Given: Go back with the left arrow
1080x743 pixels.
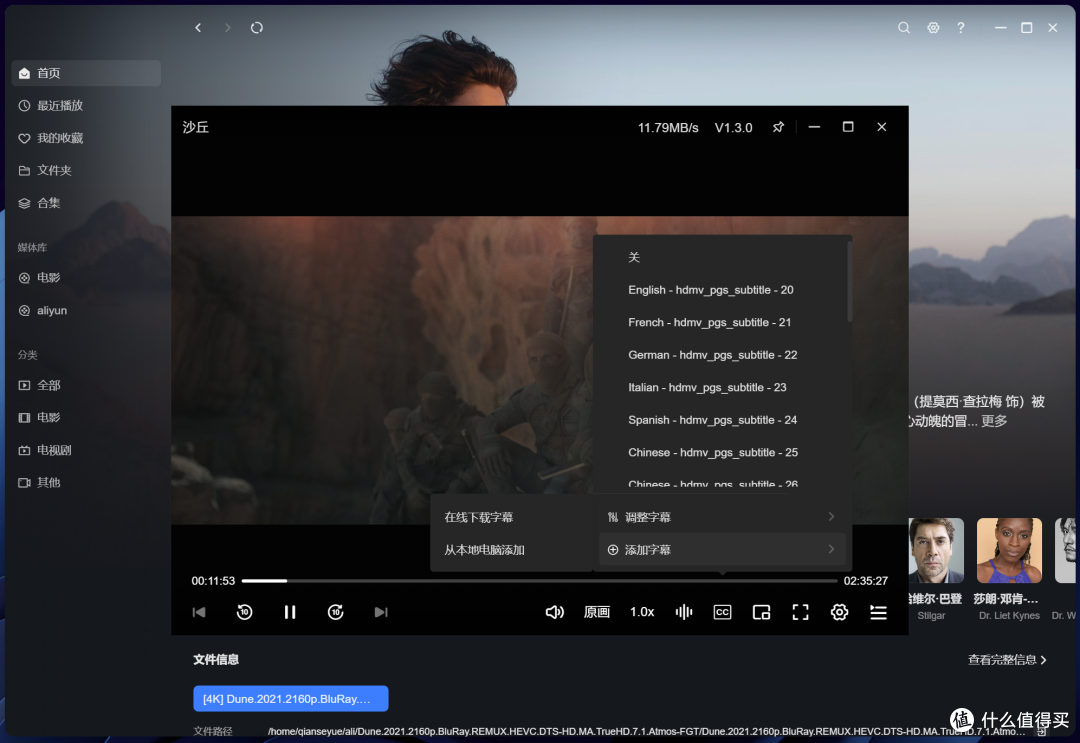Looking at the screenshot, I should [198, 28].
